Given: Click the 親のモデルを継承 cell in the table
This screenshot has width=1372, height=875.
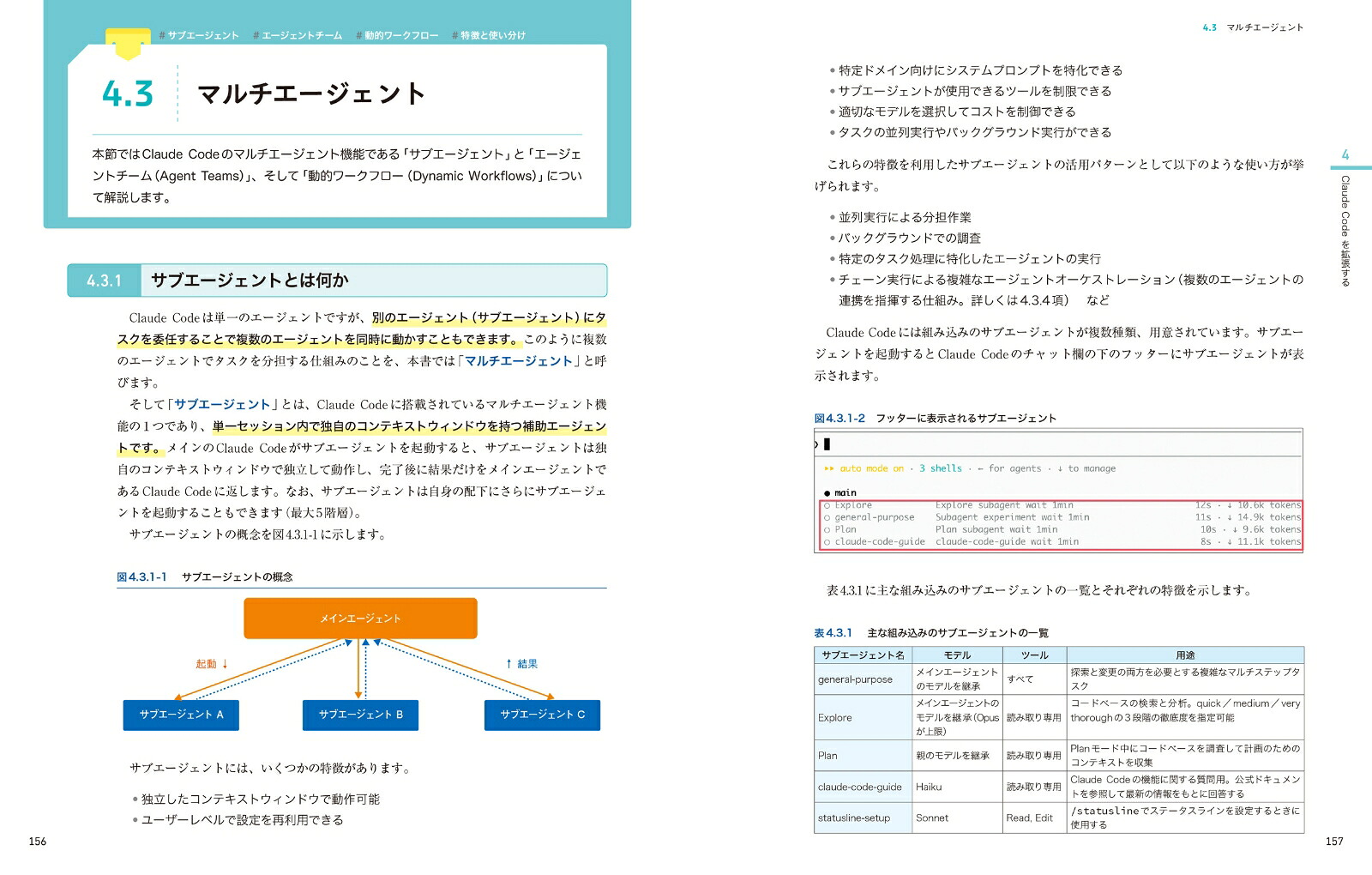Looking at the screenshot, I should [957, 755].
